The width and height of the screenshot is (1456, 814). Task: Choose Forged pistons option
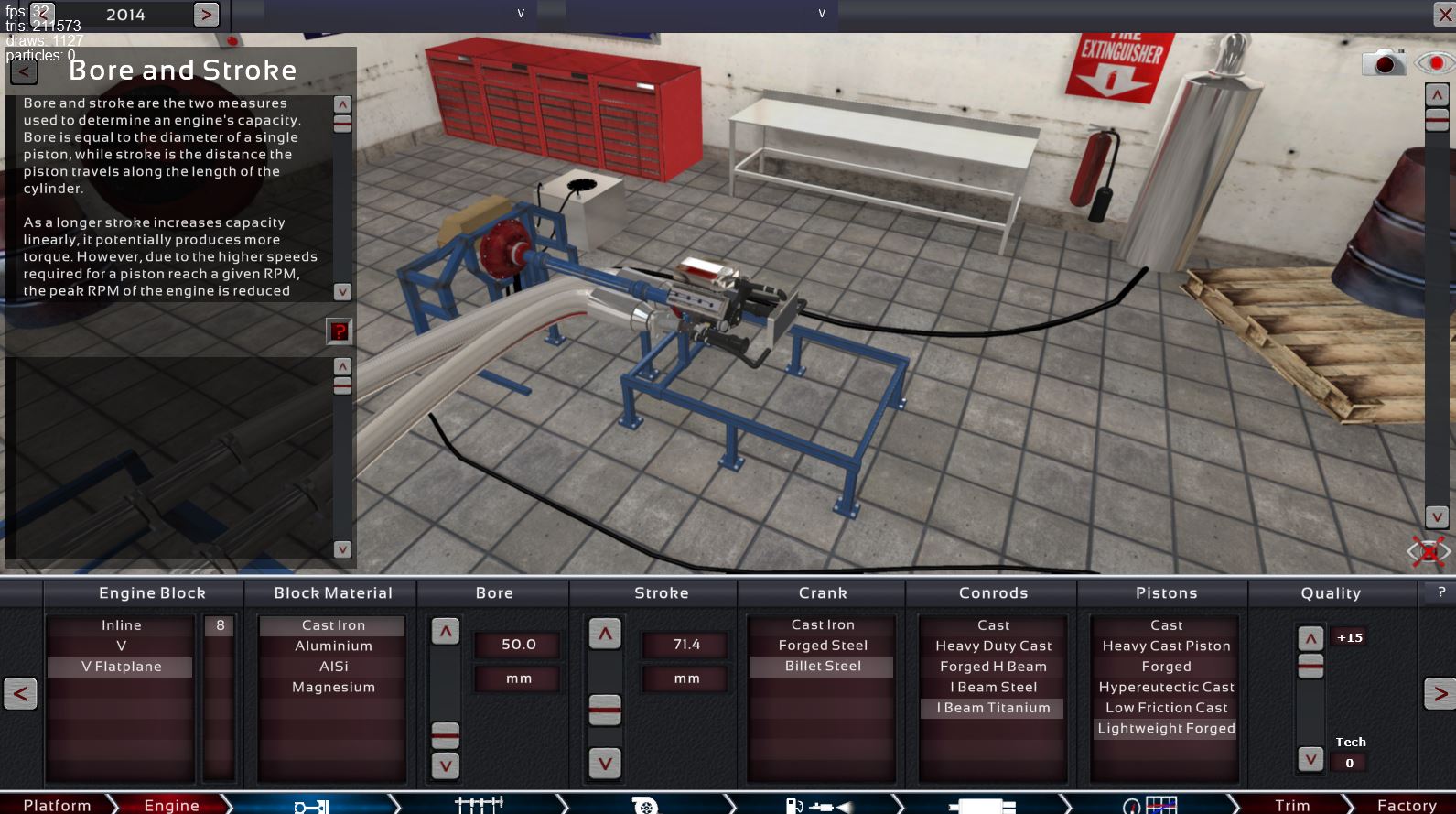click(1166, 667)
